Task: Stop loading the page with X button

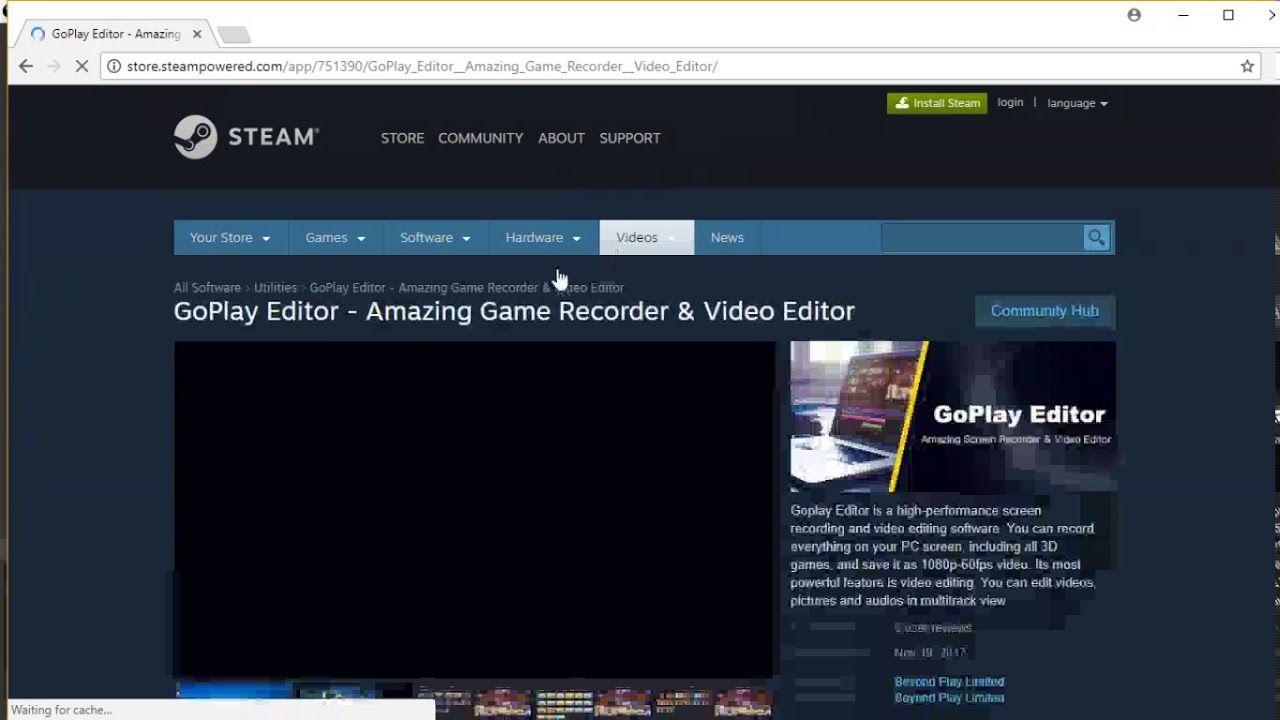Action: tap(82, 66)
